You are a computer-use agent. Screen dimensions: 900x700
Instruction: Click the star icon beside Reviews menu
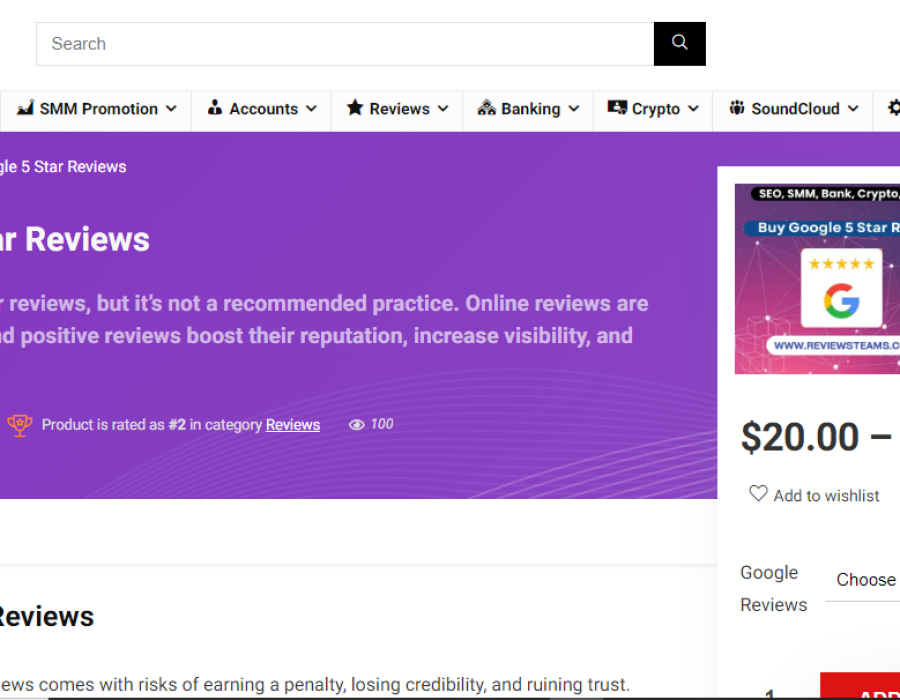pos(355,108)
